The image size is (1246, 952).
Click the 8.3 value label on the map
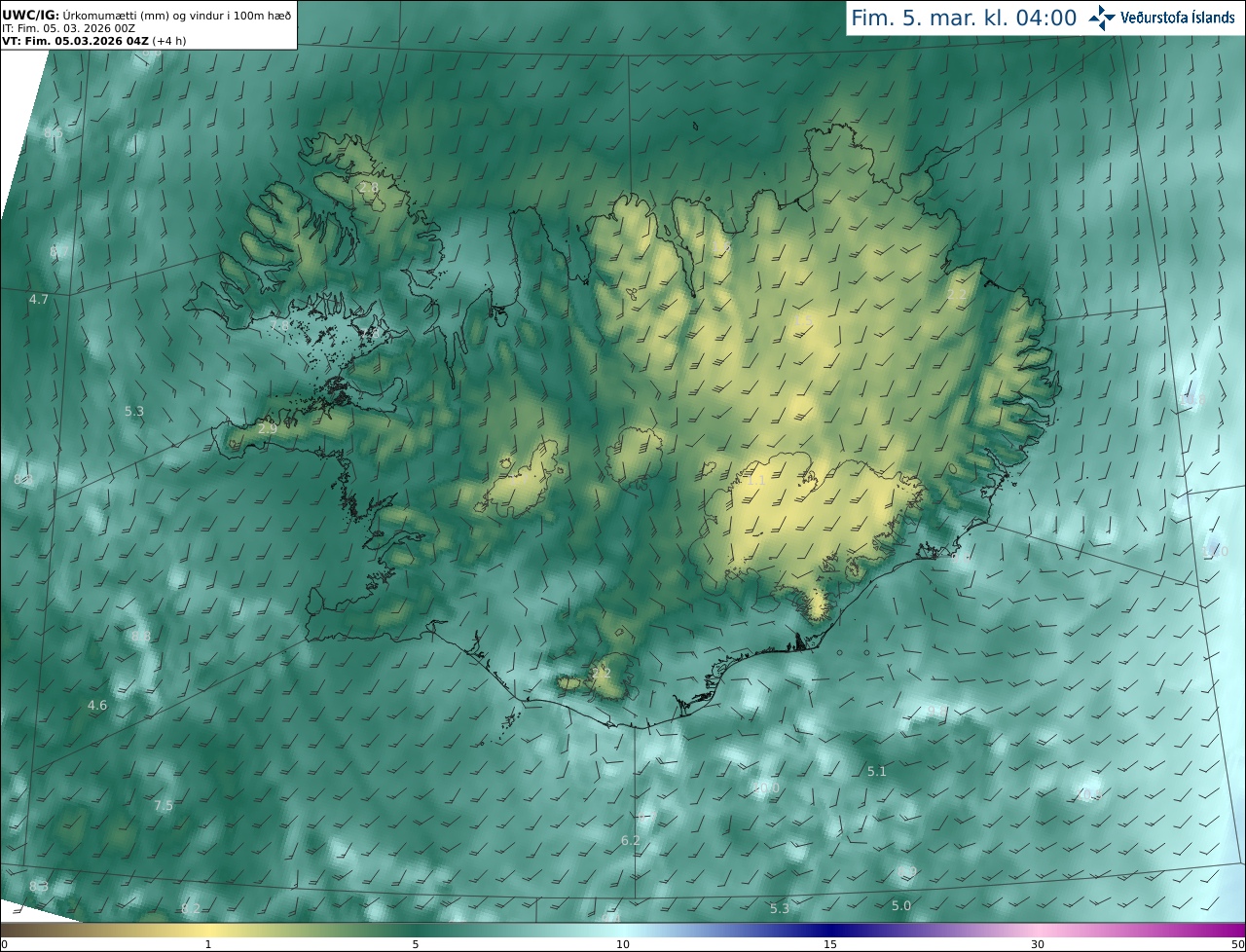[39, 886]
